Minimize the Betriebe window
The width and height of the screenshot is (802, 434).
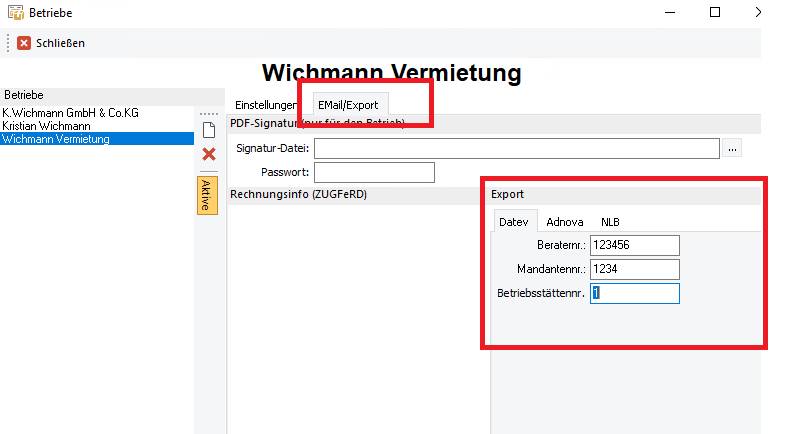tap(670, 12)
